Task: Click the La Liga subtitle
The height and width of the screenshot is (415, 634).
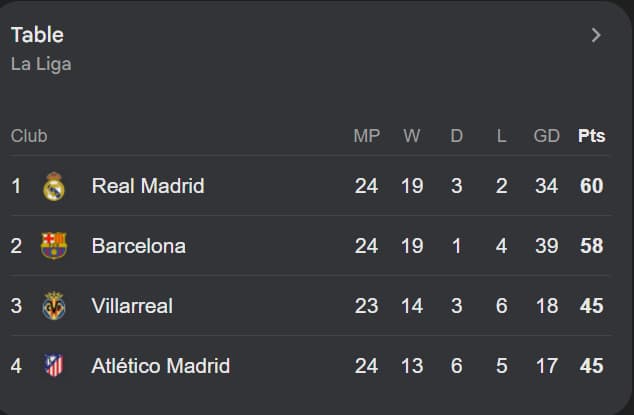Action: (41, 64)
